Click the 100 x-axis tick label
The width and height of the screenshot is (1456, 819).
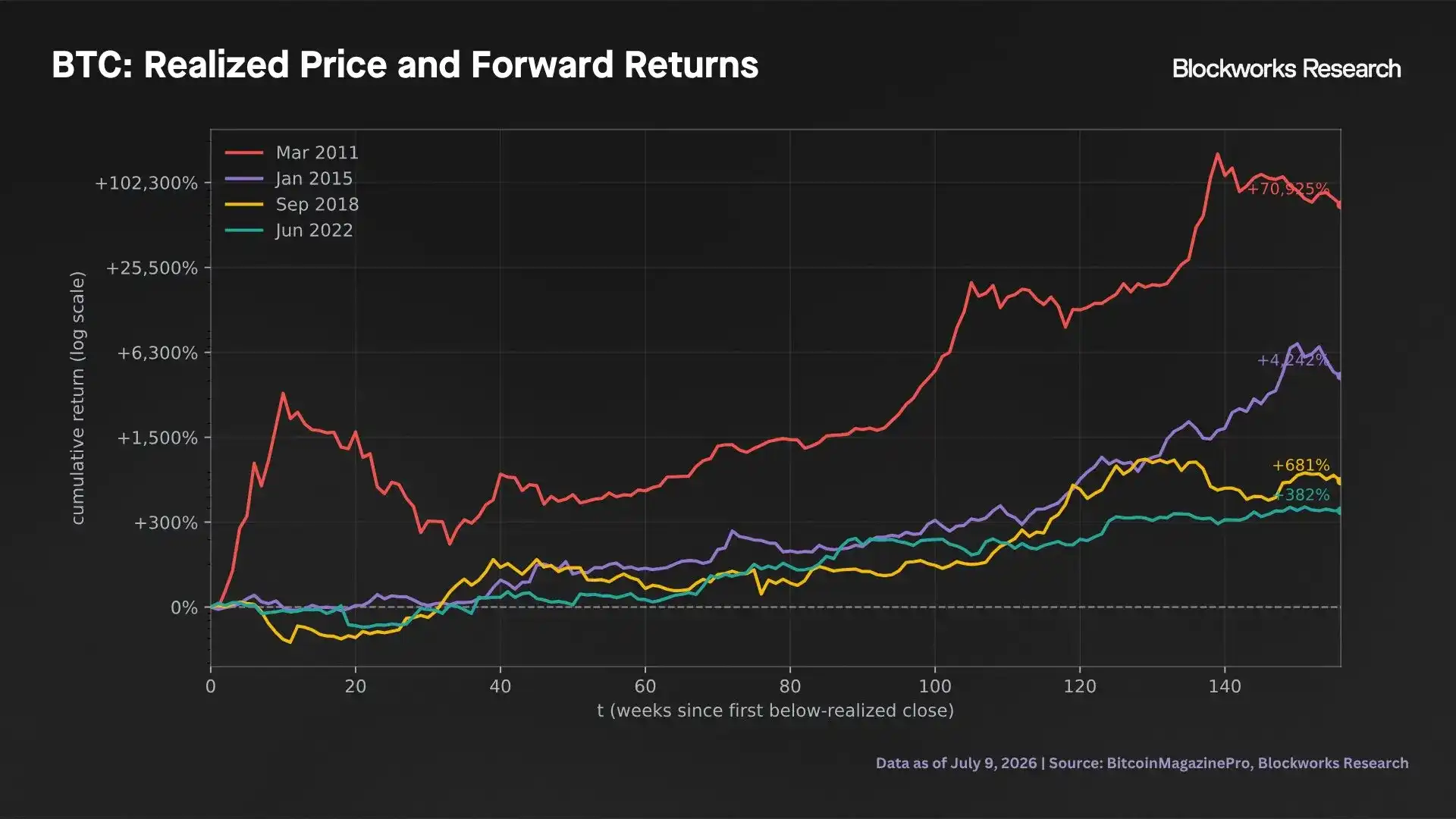tap(934, 687)
